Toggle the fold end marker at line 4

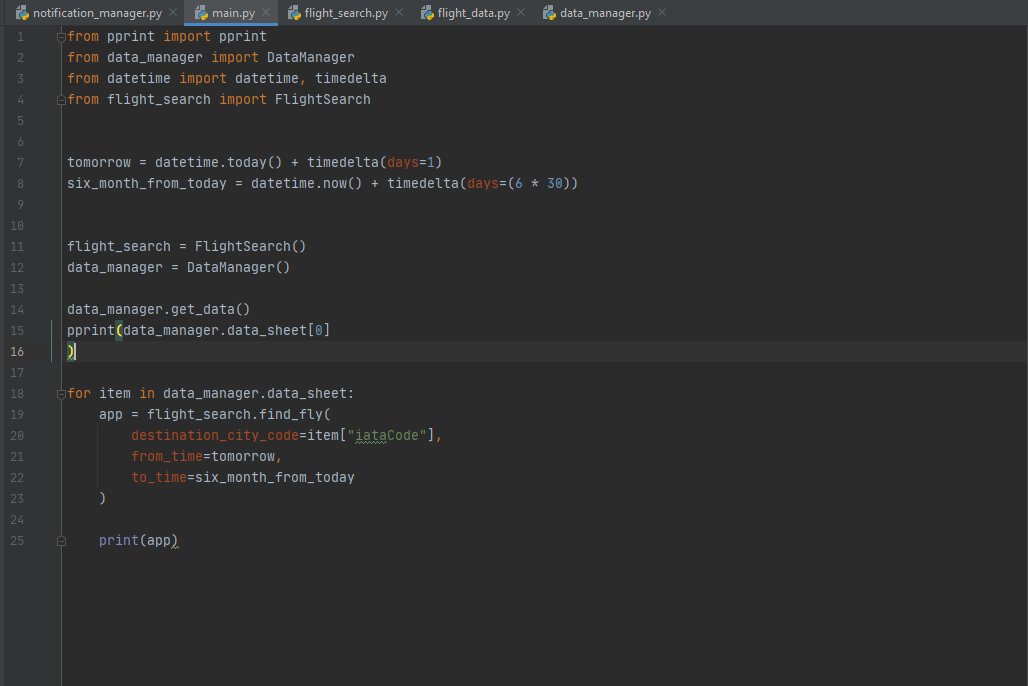(x=61, y=100)
